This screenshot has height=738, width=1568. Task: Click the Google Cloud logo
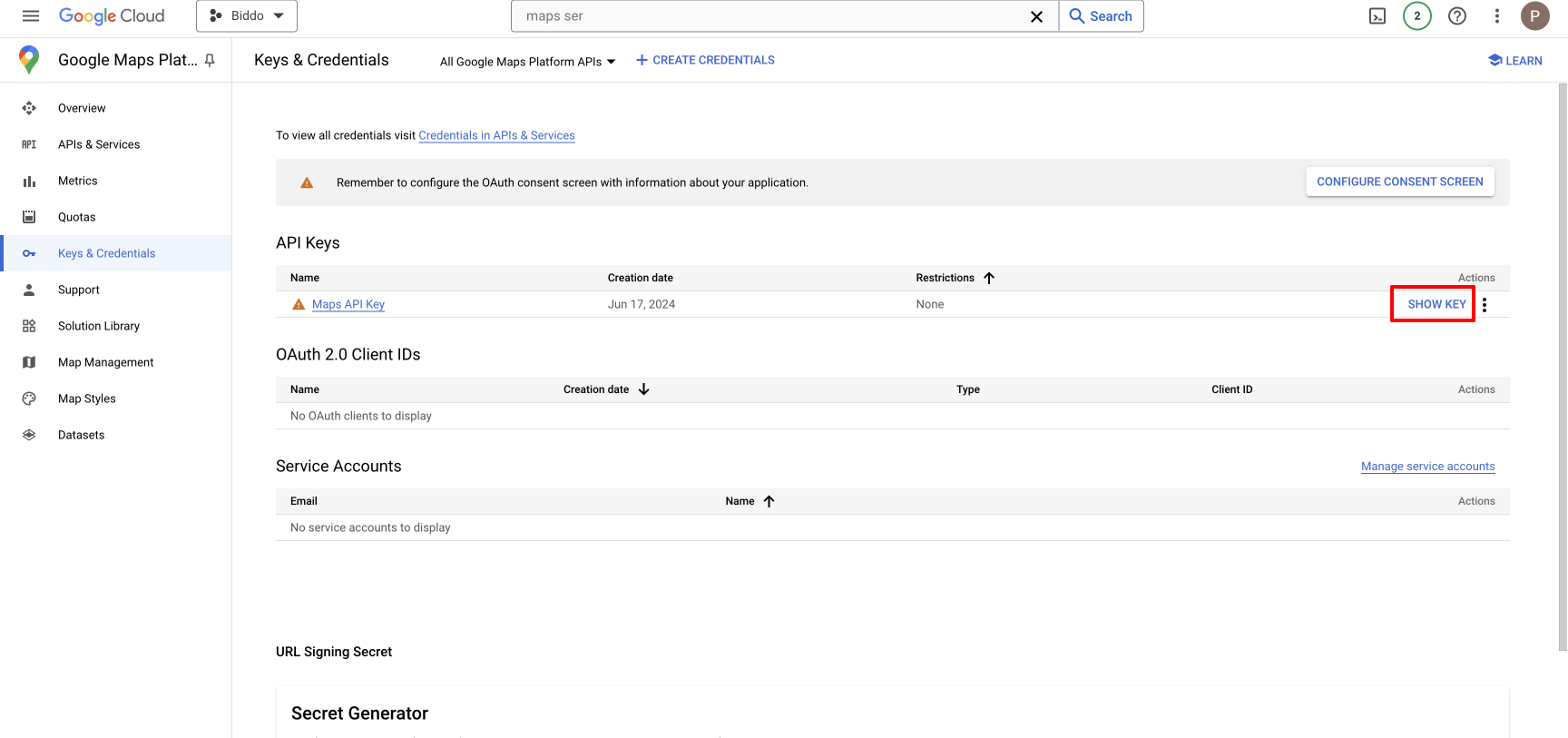tap(112, 16)
